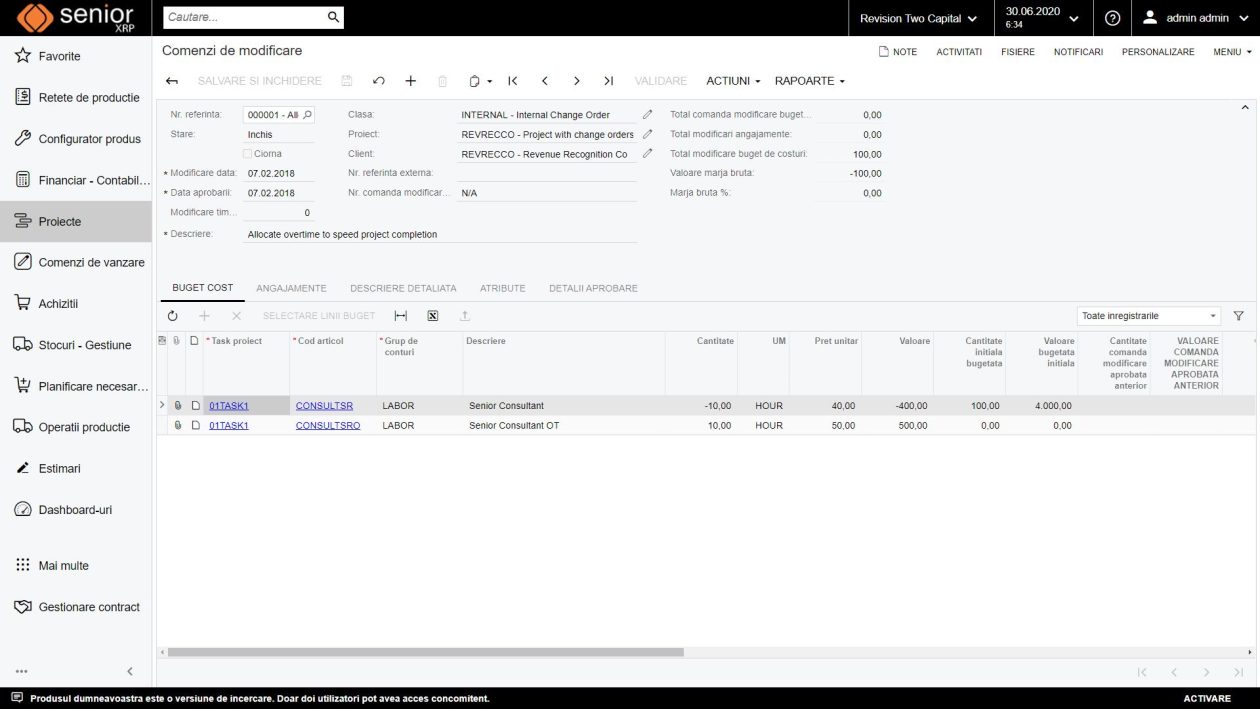
Task: Click the row selector checkbox in grid header
Action: tap(161, 340)
